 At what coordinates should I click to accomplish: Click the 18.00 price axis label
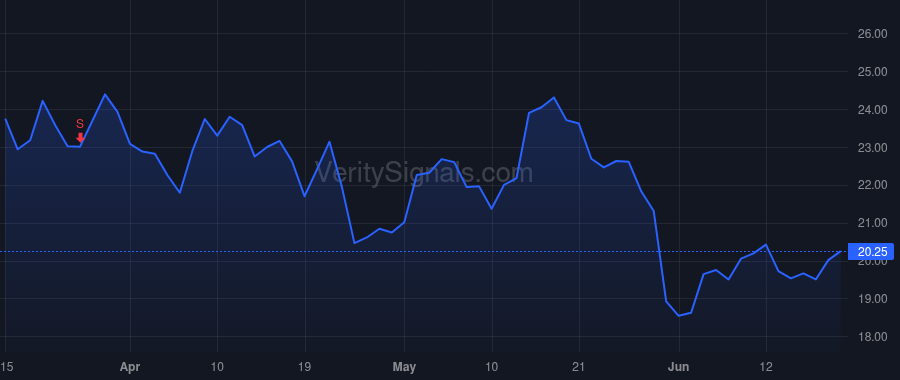pyautogui.click(x=872, y=336)
